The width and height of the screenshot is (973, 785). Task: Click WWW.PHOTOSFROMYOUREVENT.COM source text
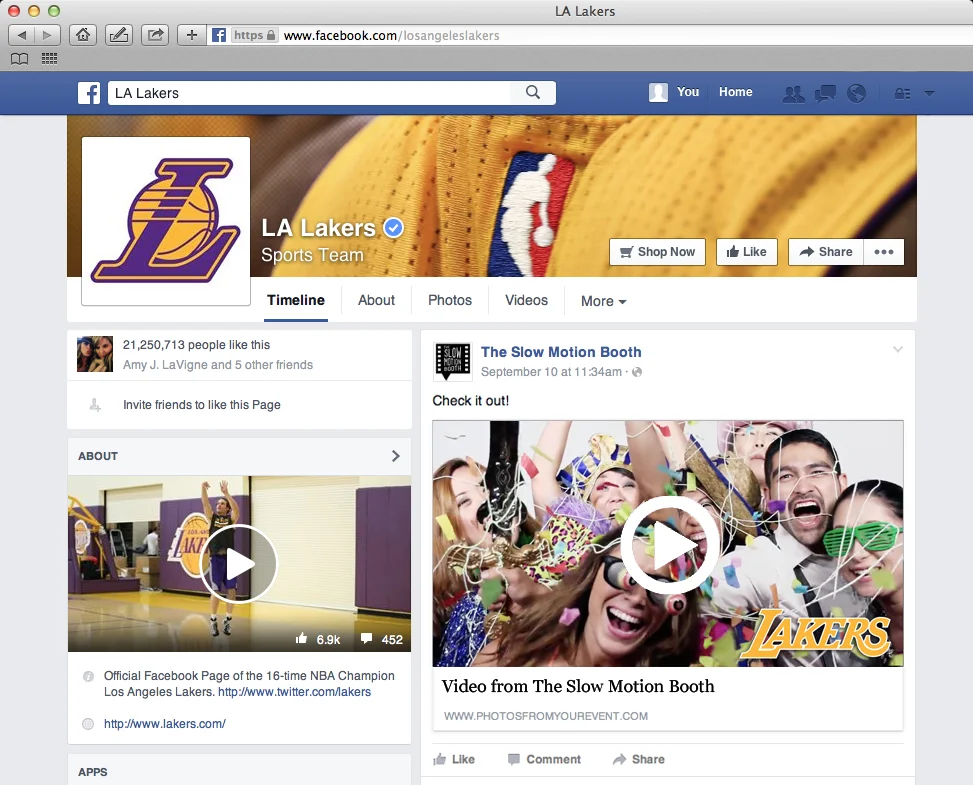(545, 716)
